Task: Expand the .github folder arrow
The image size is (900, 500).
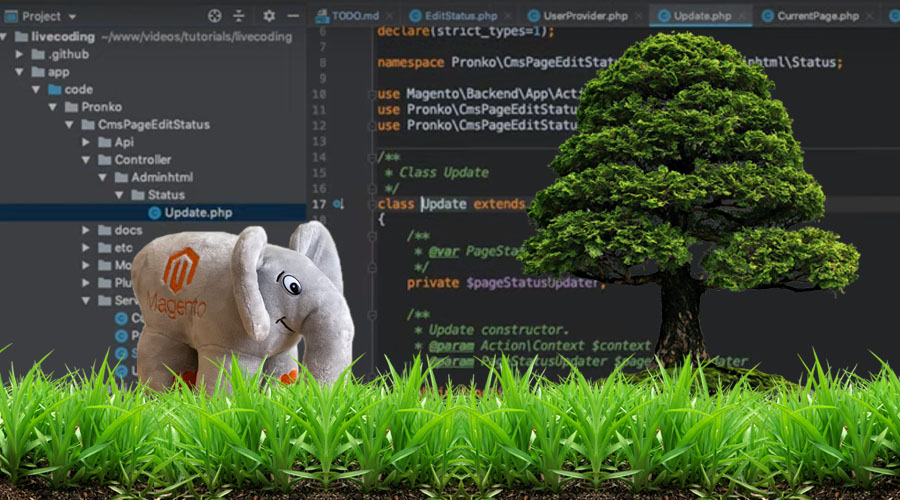Action: 20,55
